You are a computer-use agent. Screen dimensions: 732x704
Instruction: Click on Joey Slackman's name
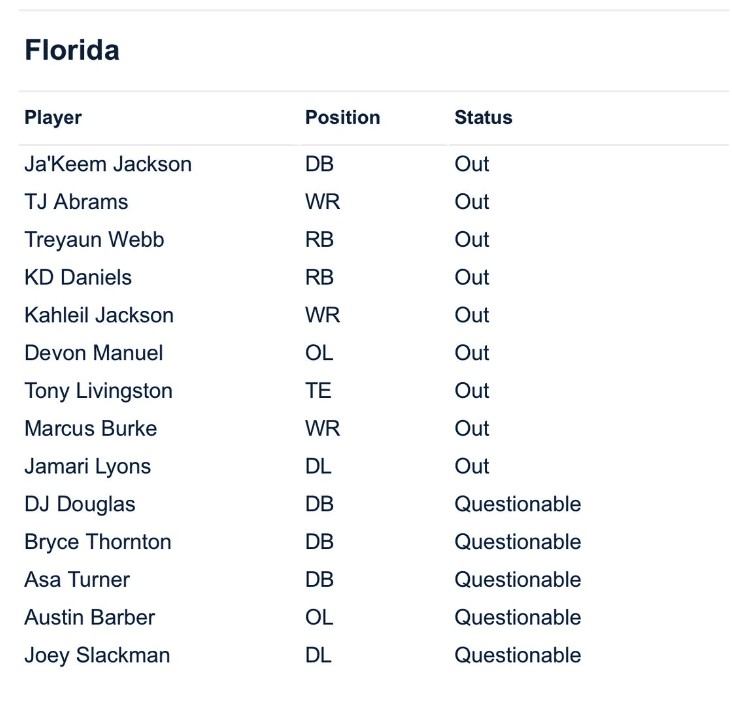(x=97, y=655)
